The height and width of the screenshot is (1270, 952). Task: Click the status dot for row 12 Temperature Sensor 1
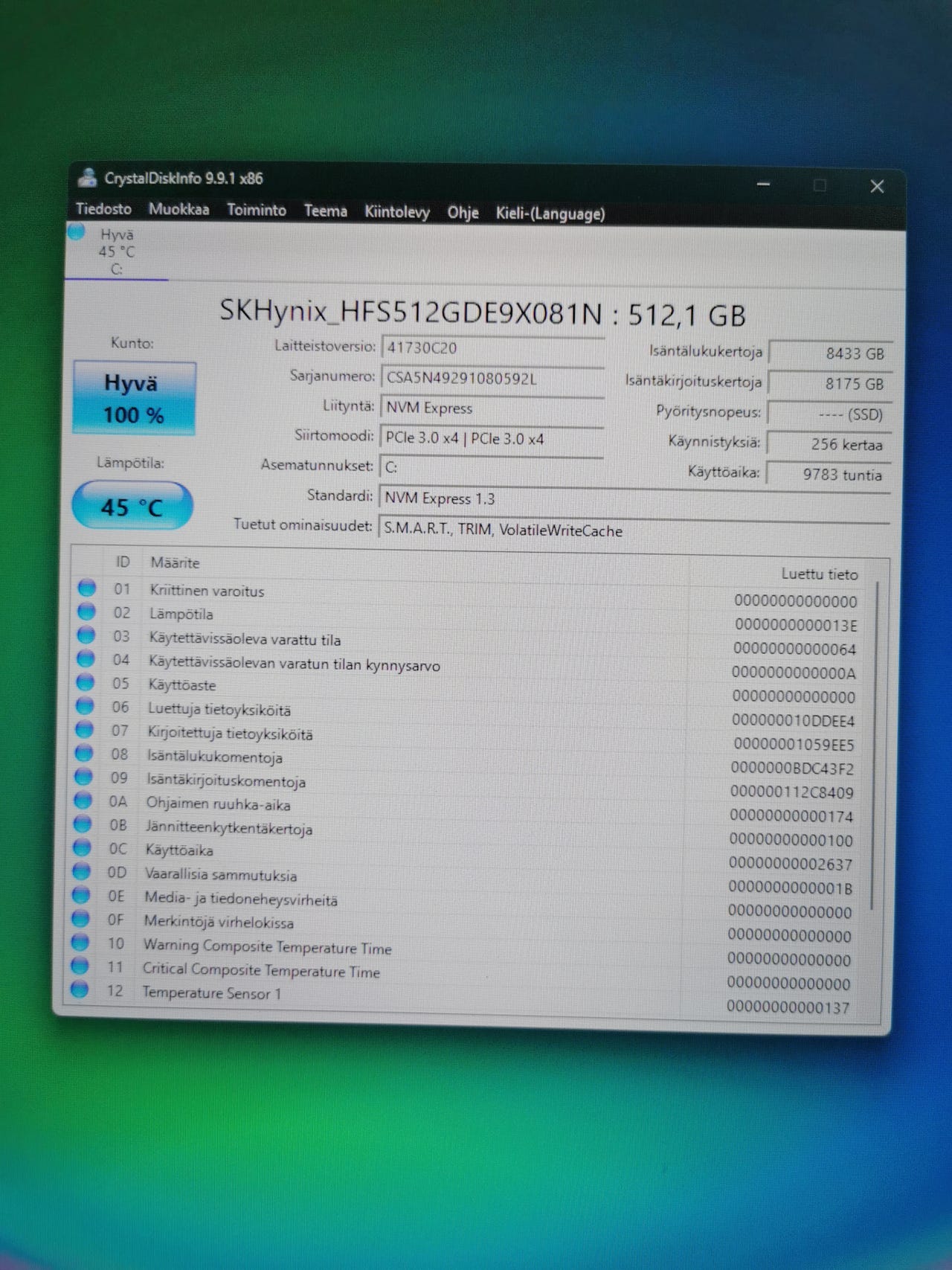point(79,990)
